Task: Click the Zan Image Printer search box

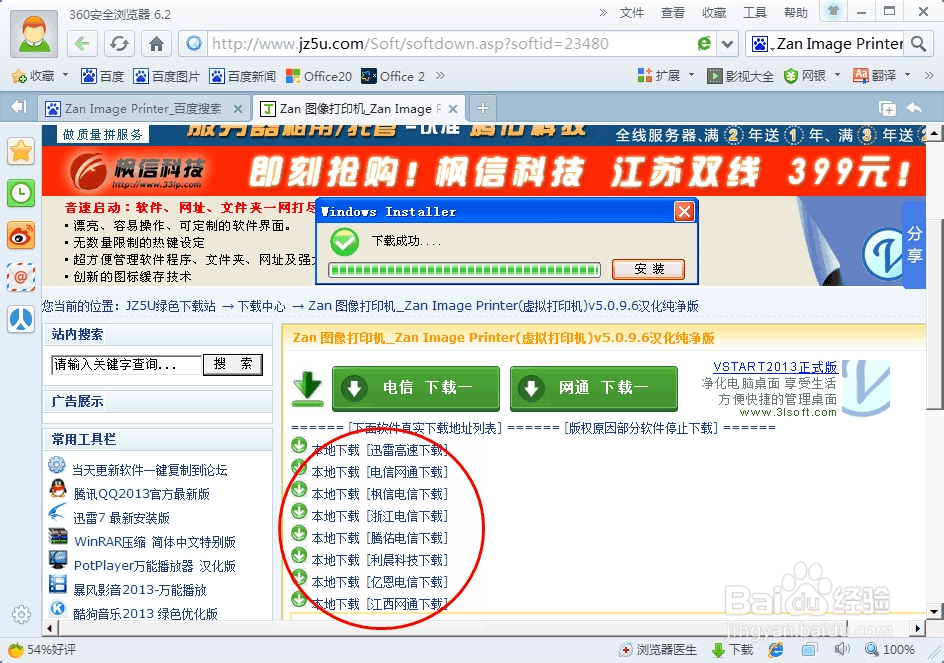Action: tap(839, 43)
